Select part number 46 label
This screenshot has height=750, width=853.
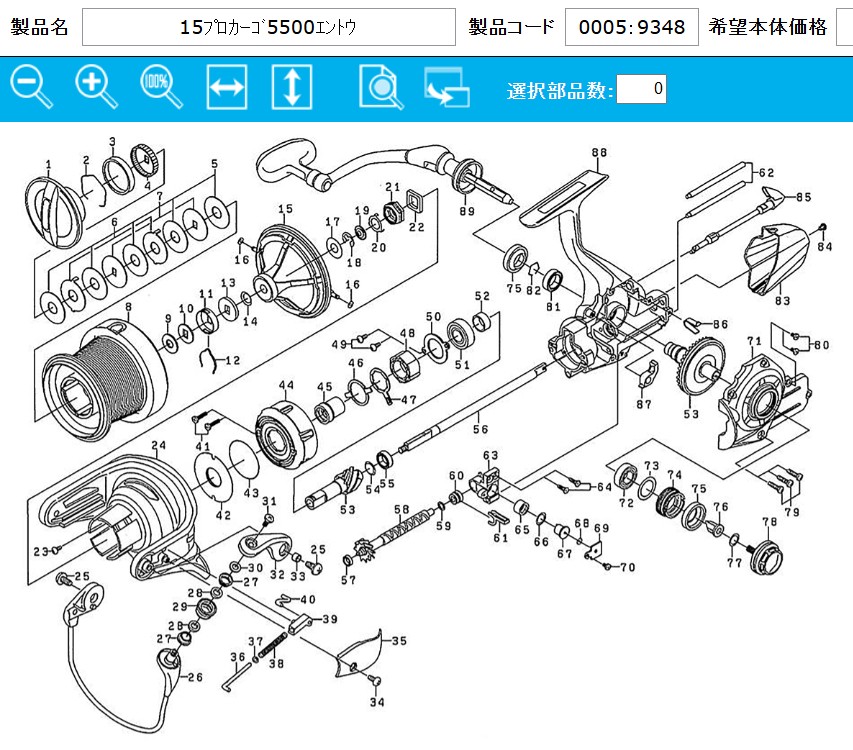[356, 363]
